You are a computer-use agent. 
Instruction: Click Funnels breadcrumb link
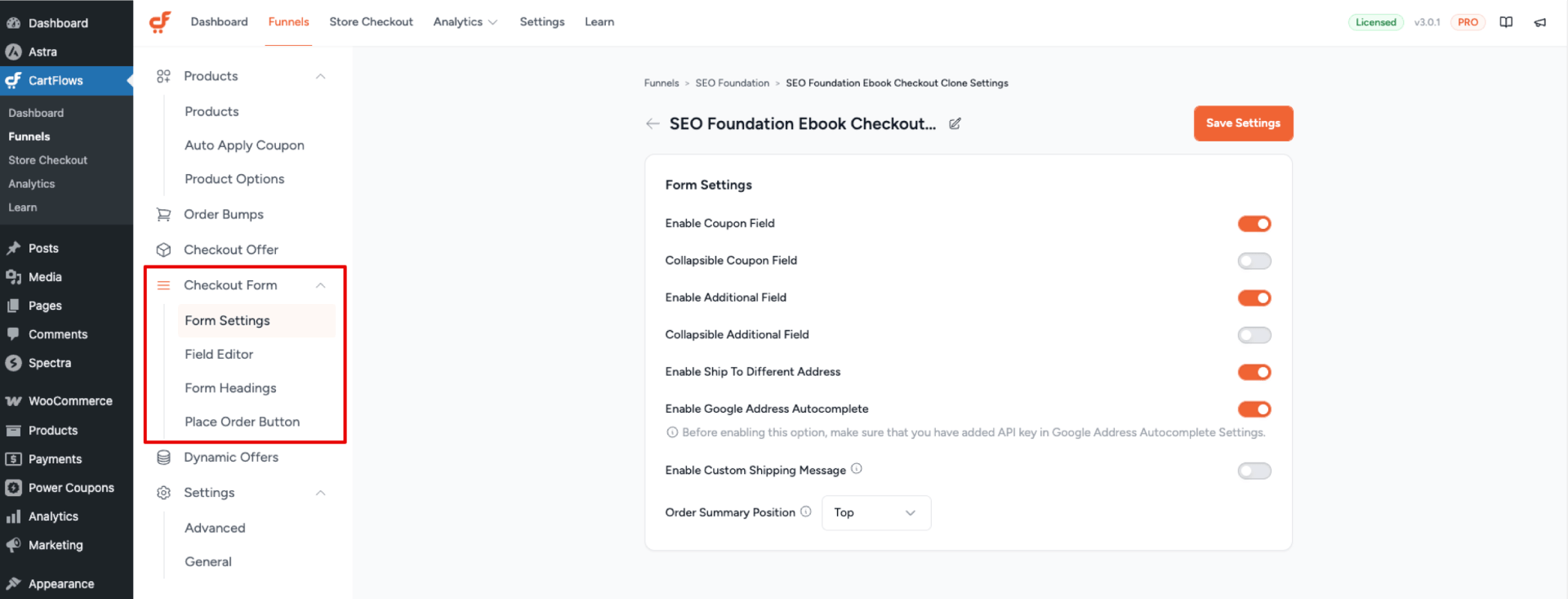click(x=661, y=83)
